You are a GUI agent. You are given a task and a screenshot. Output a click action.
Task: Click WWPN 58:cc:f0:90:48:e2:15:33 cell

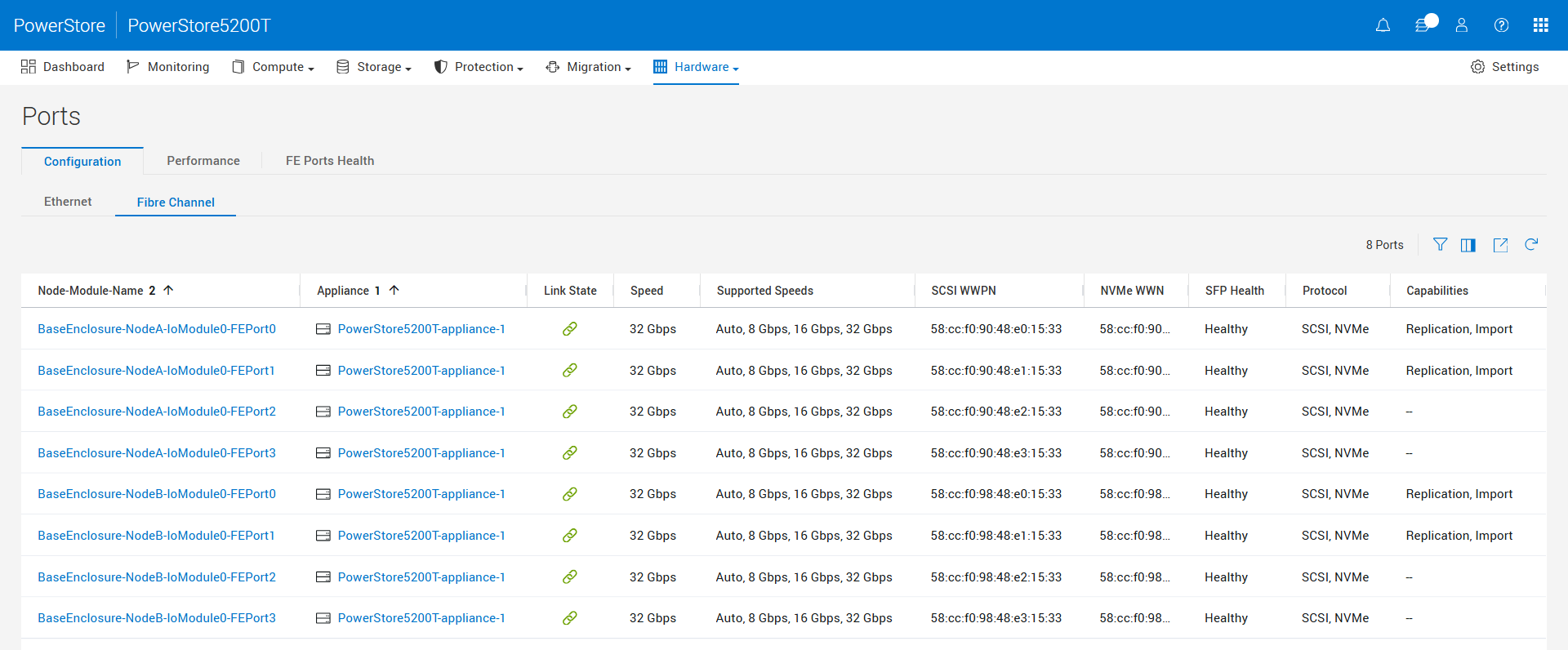point(996,412)
